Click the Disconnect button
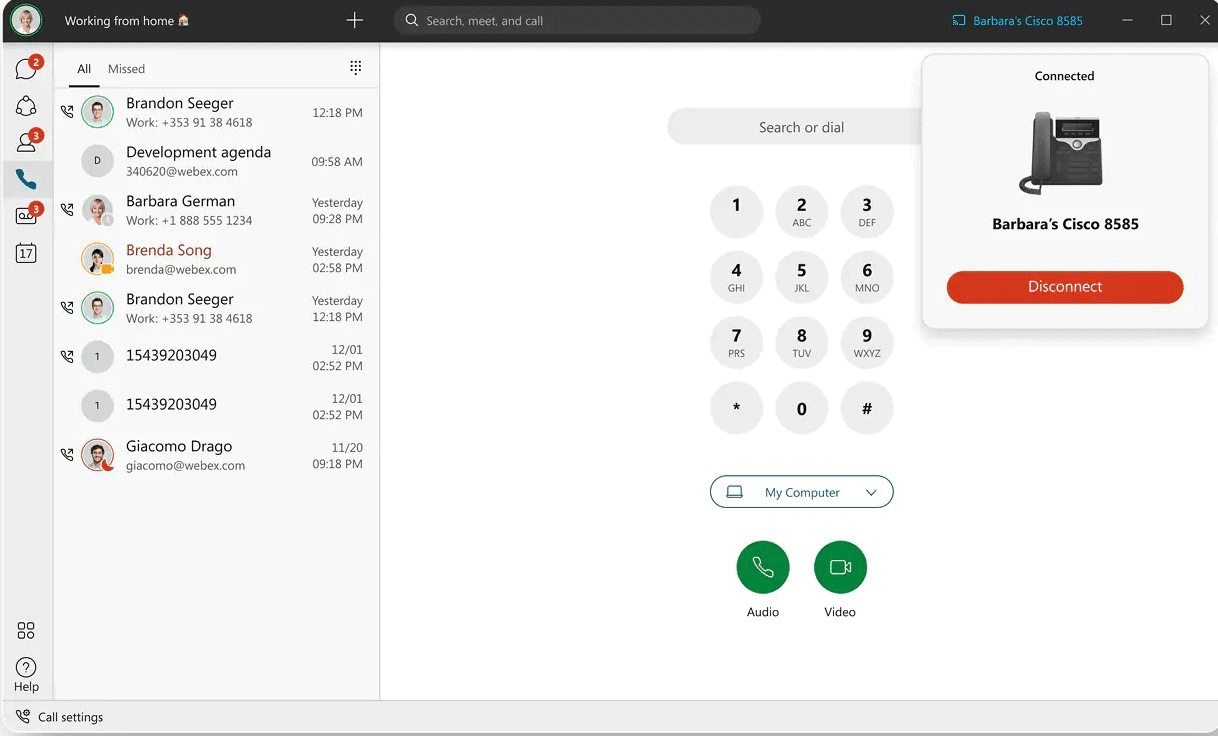Screen dimensions: 1218x736 coord(1065,287)
